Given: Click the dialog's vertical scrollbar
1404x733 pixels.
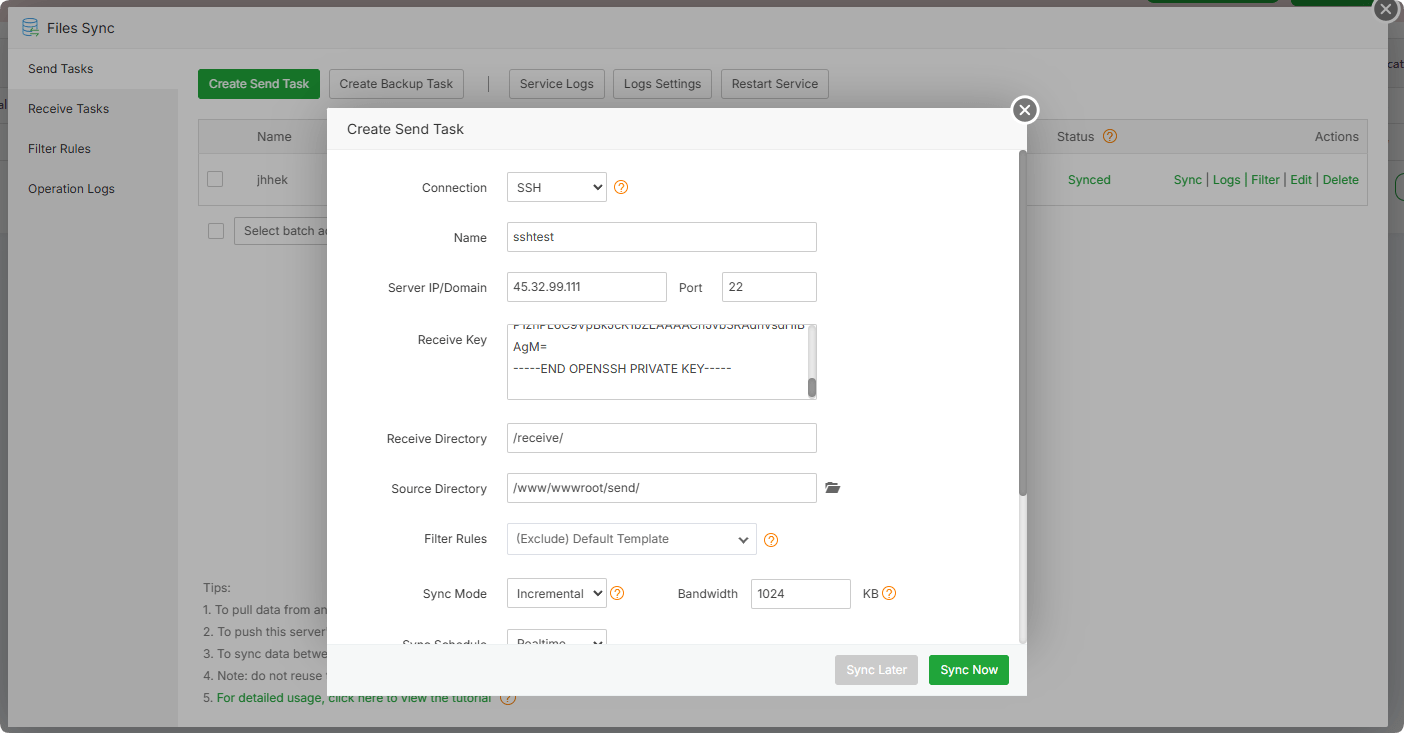Looking at the screenshot, I should click(1022, 322).
